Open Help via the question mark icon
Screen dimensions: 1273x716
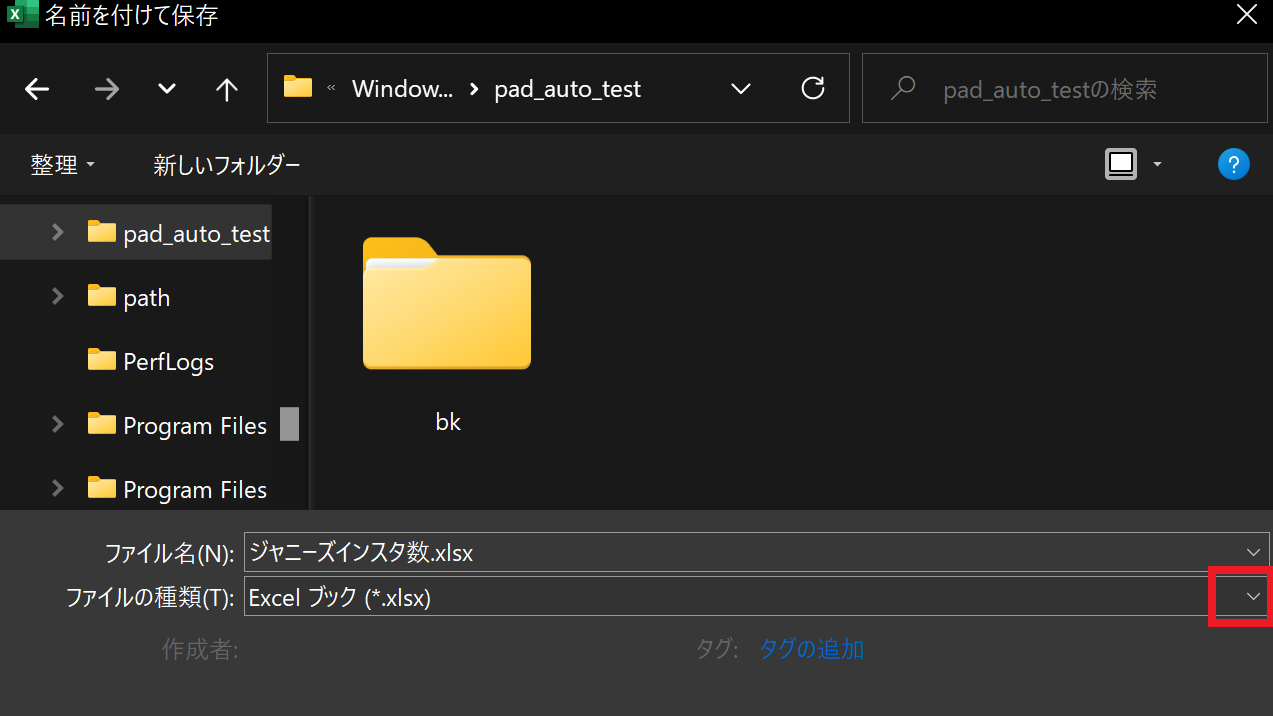(x=1233, y=163)
